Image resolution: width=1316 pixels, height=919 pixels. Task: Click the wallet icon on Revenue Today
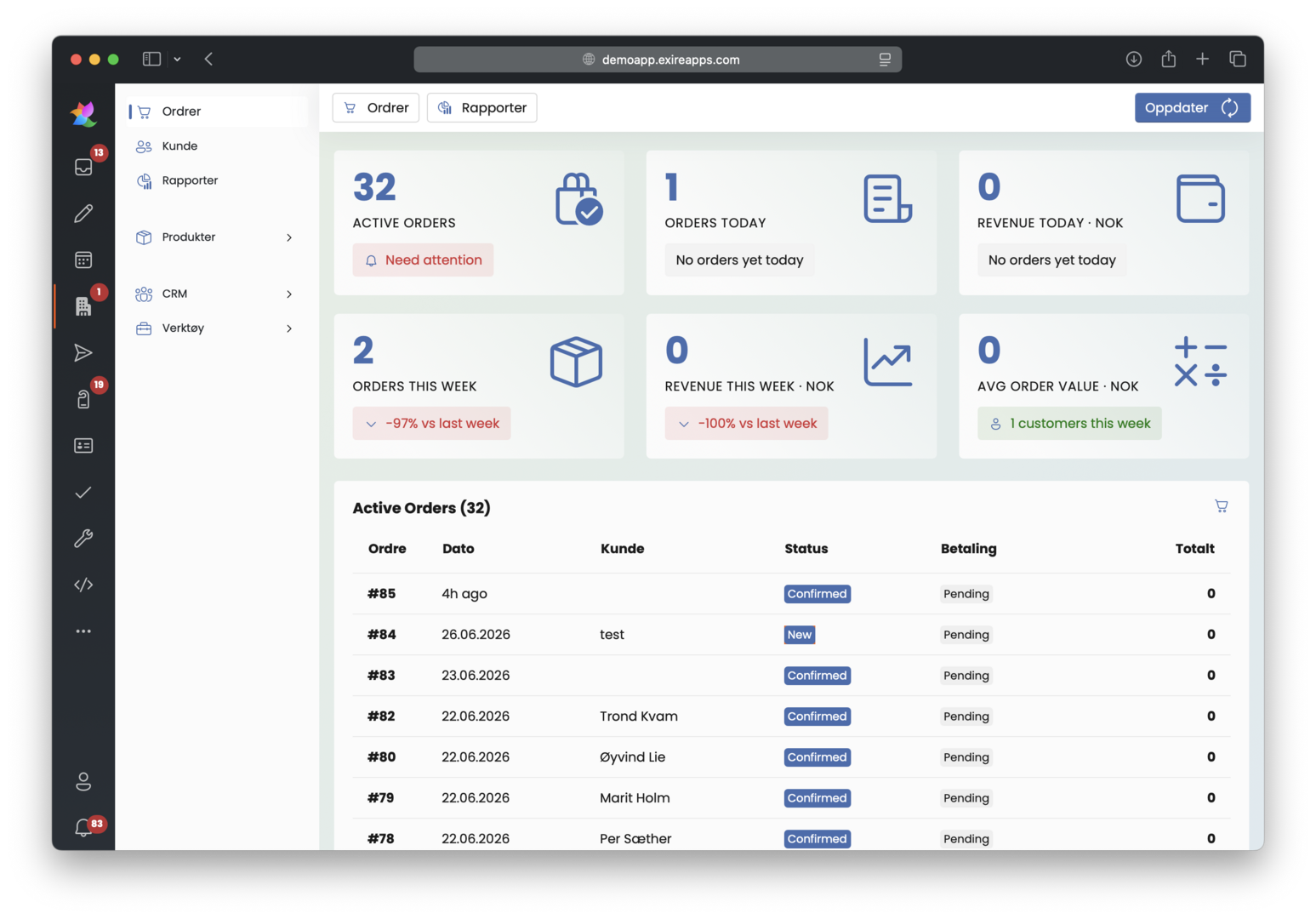1200,198
